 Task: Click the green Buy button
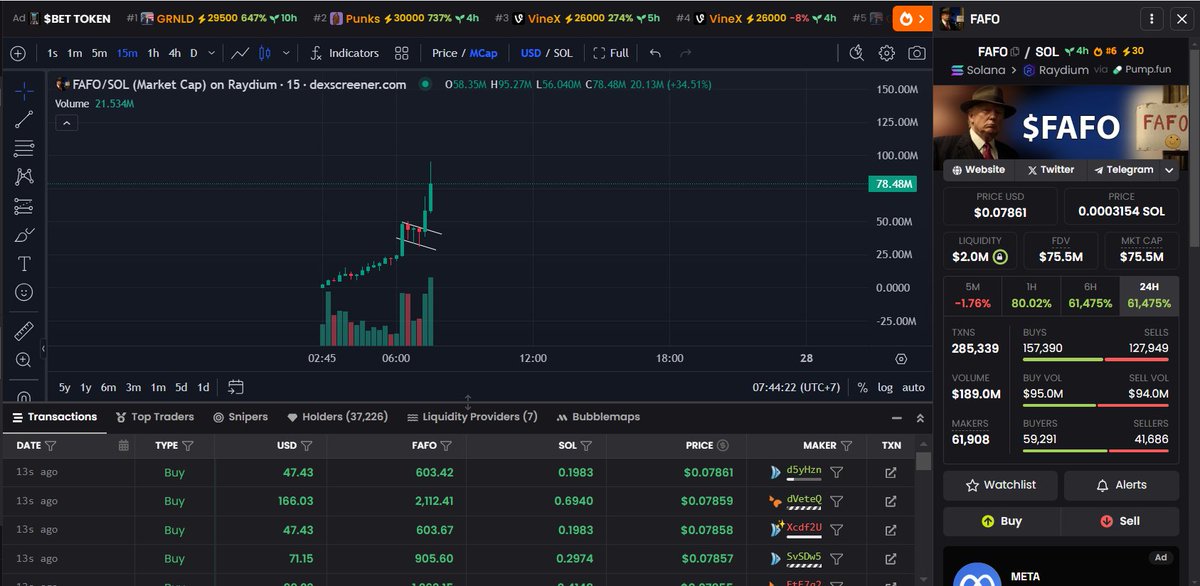[1001, 521]
